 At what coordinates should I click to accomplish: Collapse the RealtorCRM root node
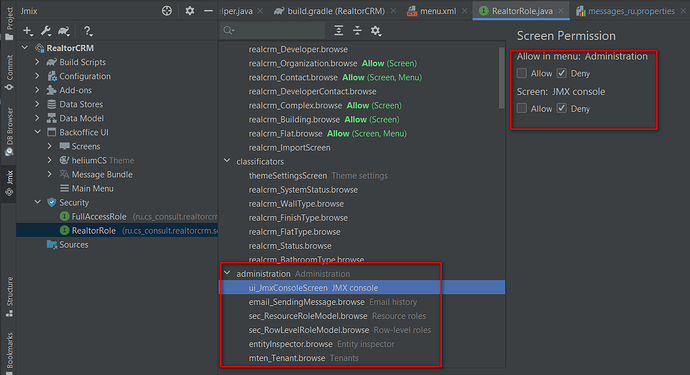(25, 48)
